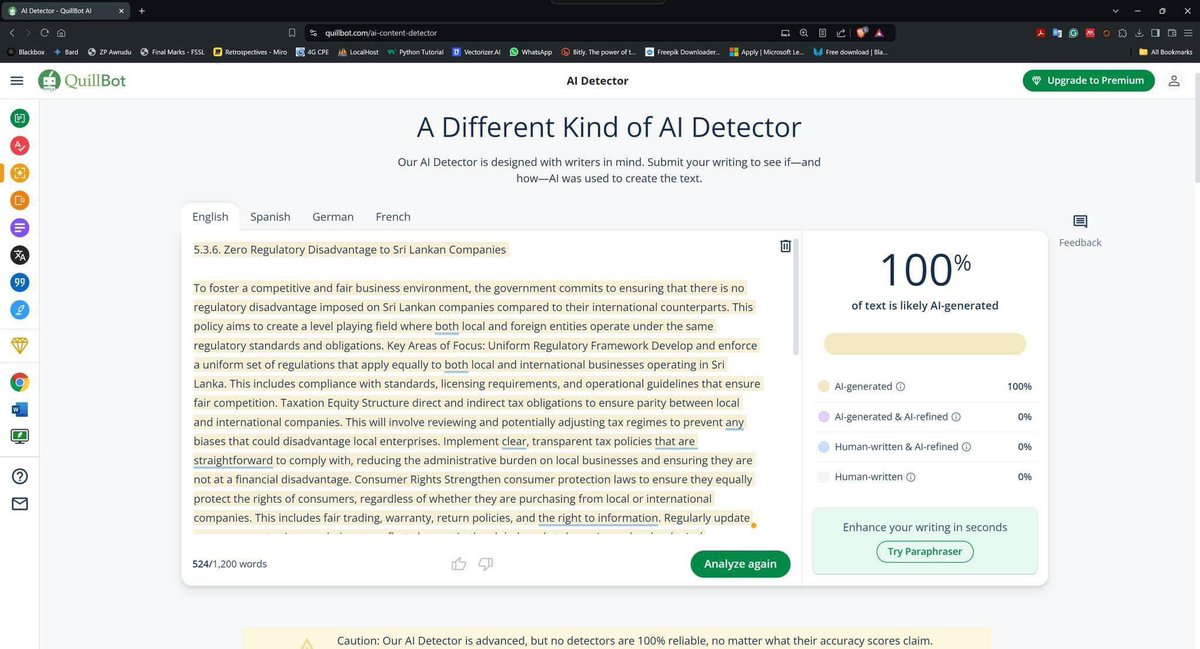Show info for Human-written category
This screenshot has height=649, width=1200.
tap(911, 477)
